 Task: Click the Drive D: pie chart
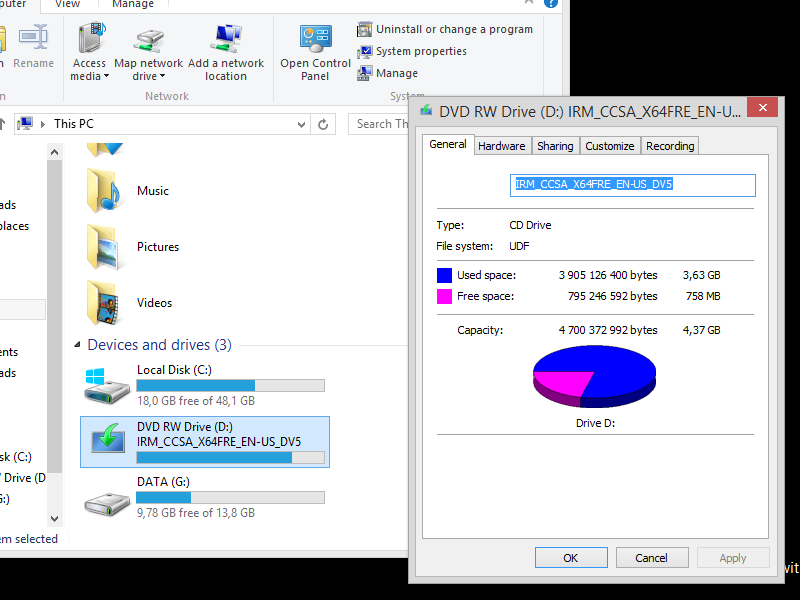click(594, 377)
